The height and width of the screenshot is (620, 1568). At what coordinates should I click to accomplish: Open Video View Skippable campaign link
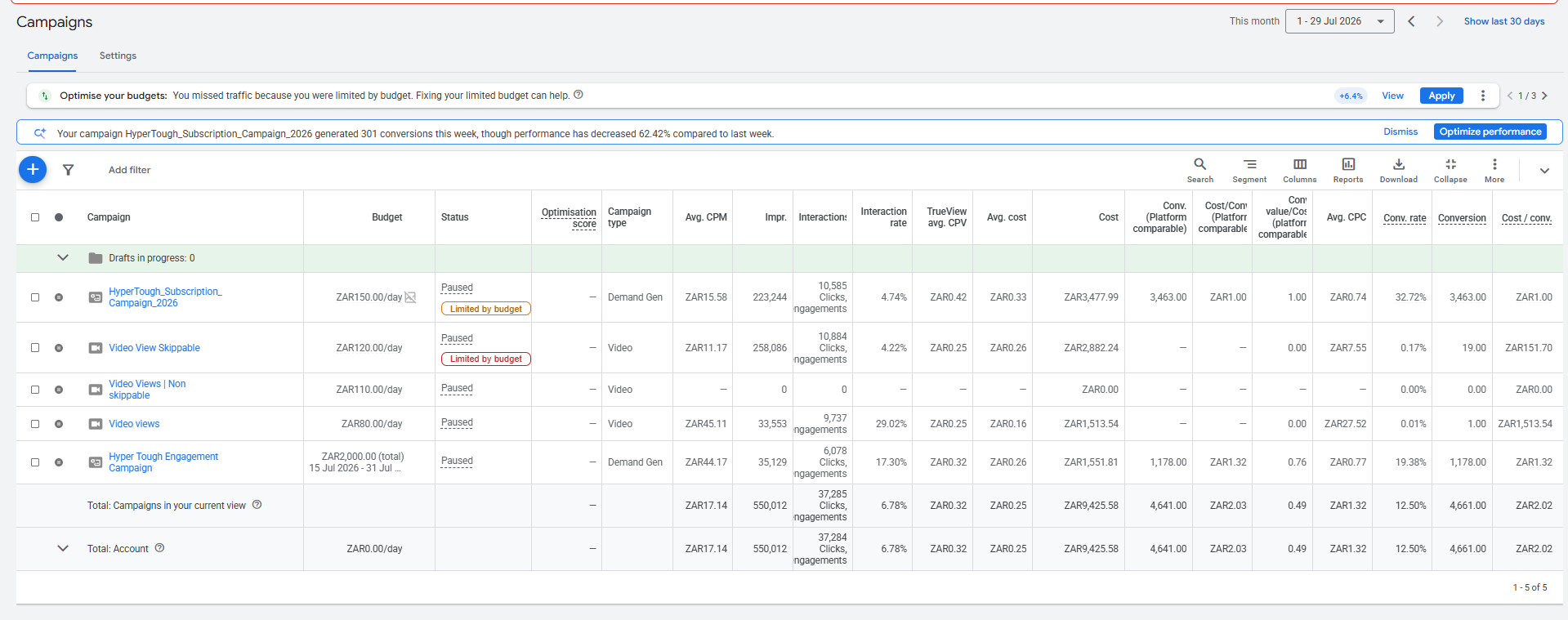154,348
